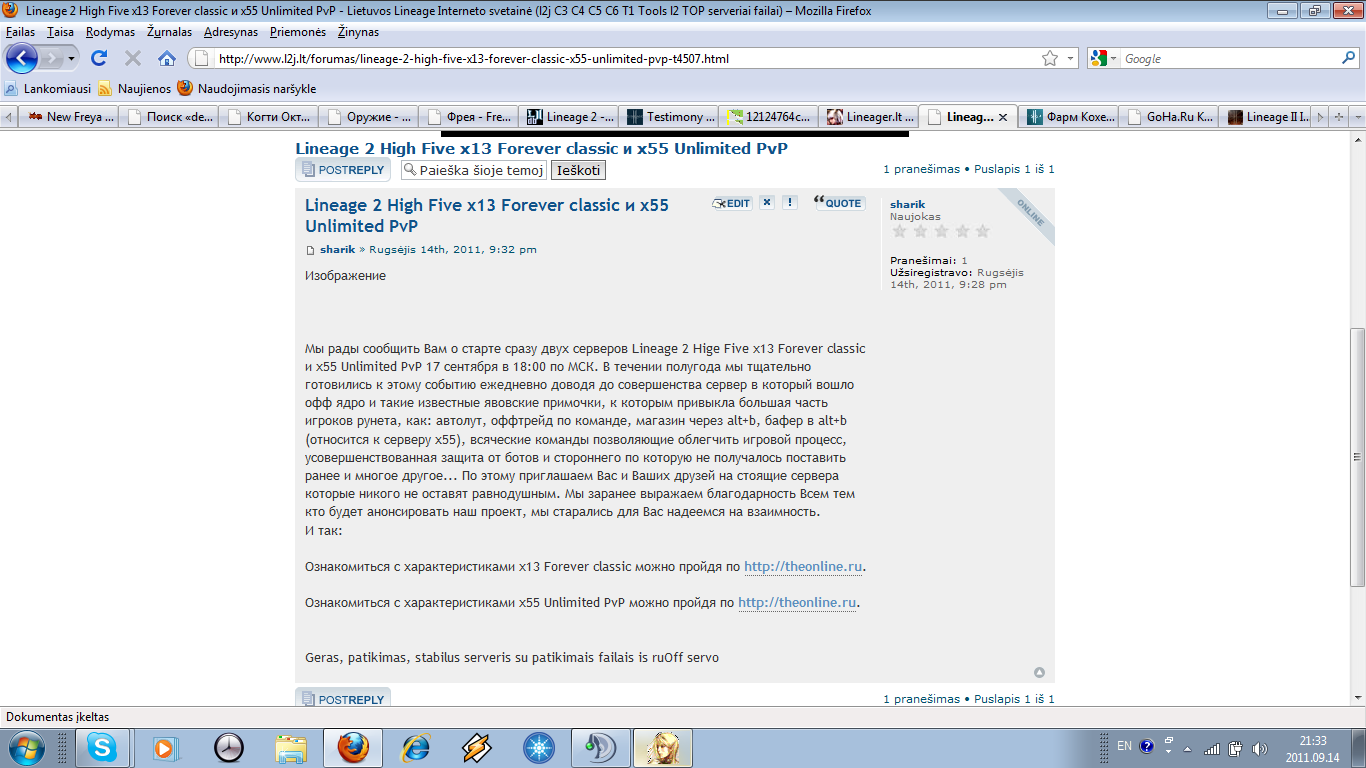Click the bottom POSTREPLY button

coord(343,699)
